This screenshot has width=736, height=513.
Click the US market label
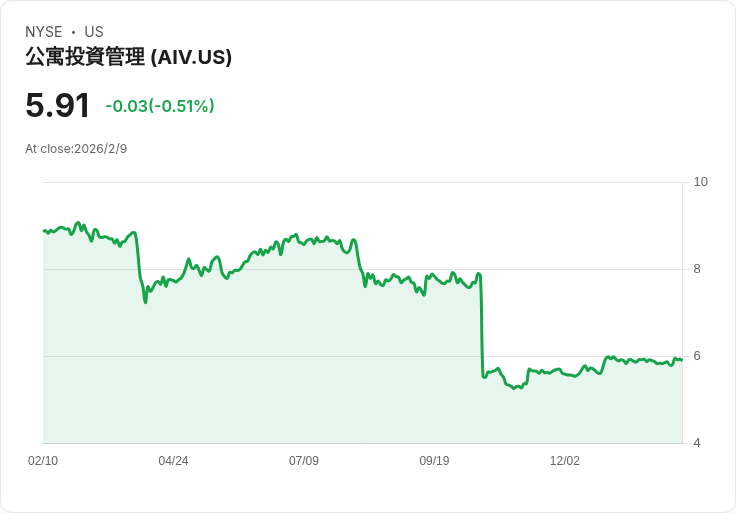94,32
